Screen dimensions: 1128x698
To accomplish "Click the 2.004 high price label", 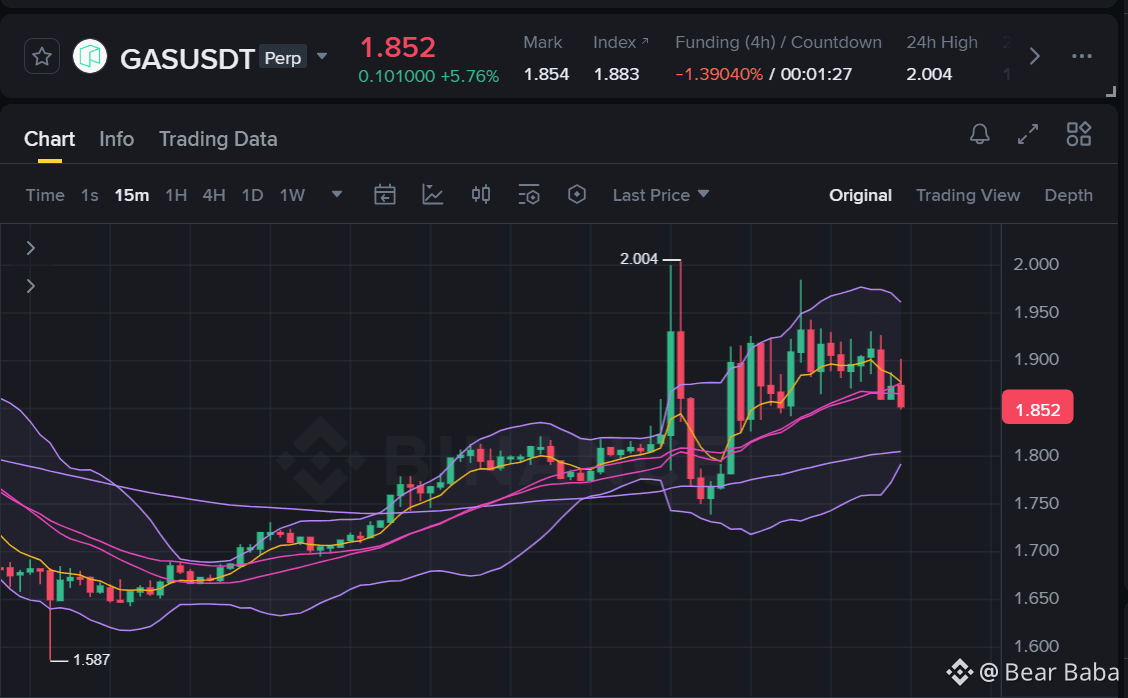I will tap(639, 258).
